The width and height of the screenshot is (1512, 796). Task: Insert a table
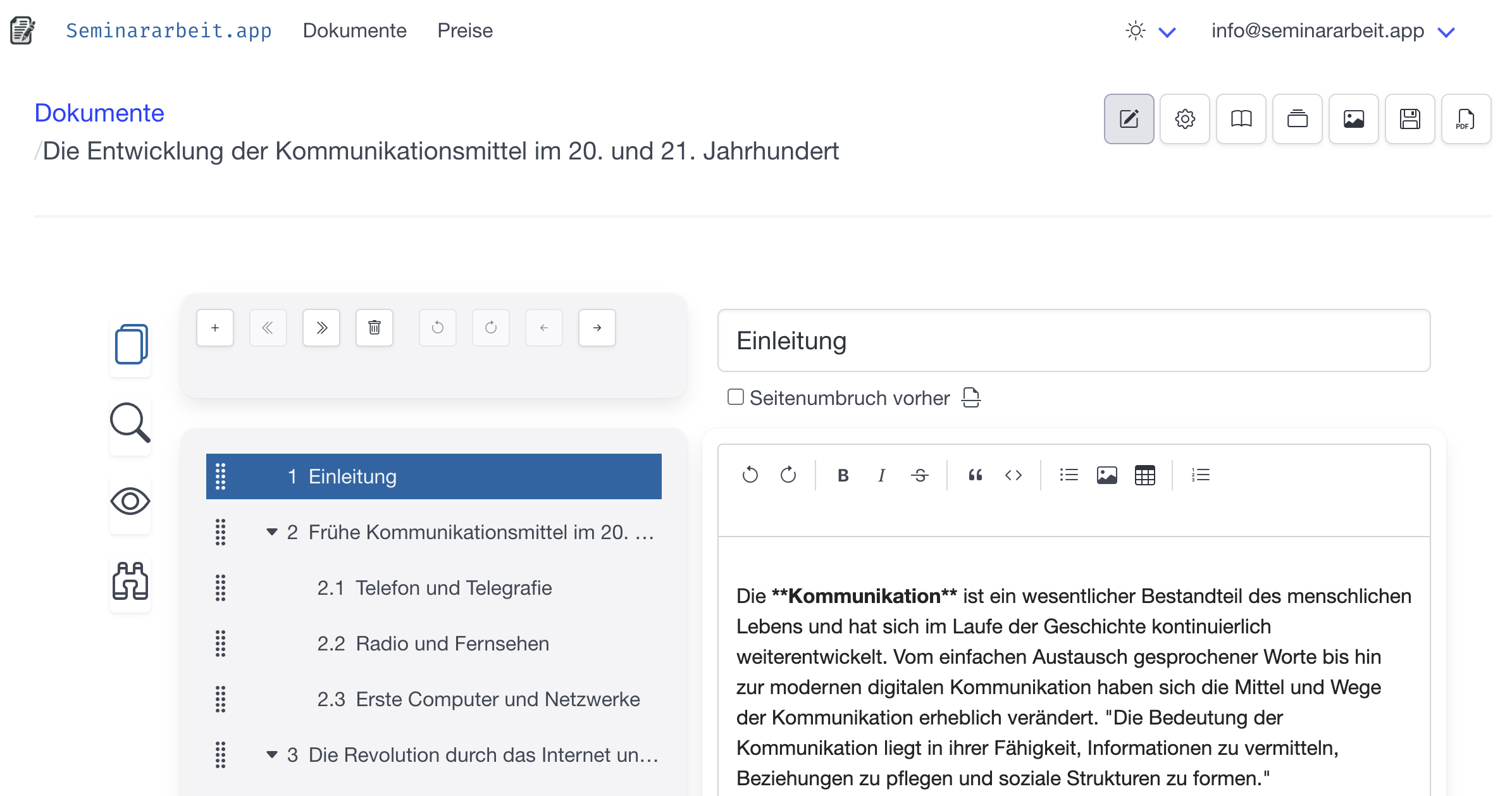1145,475
